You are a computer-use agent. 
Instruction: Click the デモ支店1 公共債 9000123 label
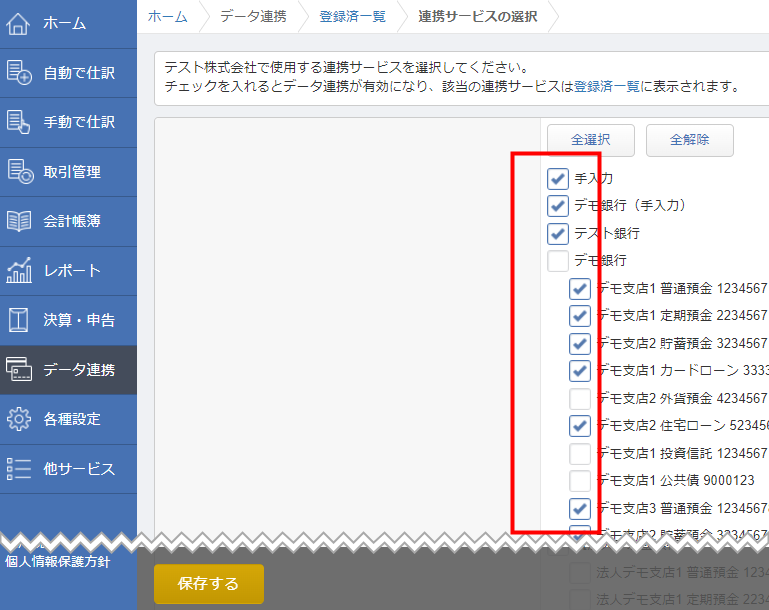675,481
